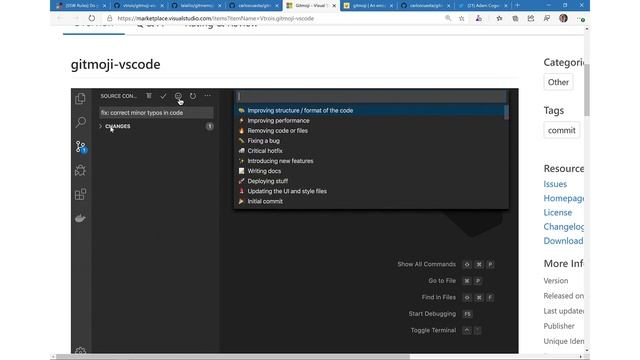Click the CHANGES count badge
The width and height of the screenshot is (640, 360).
(x=209, y=126)
